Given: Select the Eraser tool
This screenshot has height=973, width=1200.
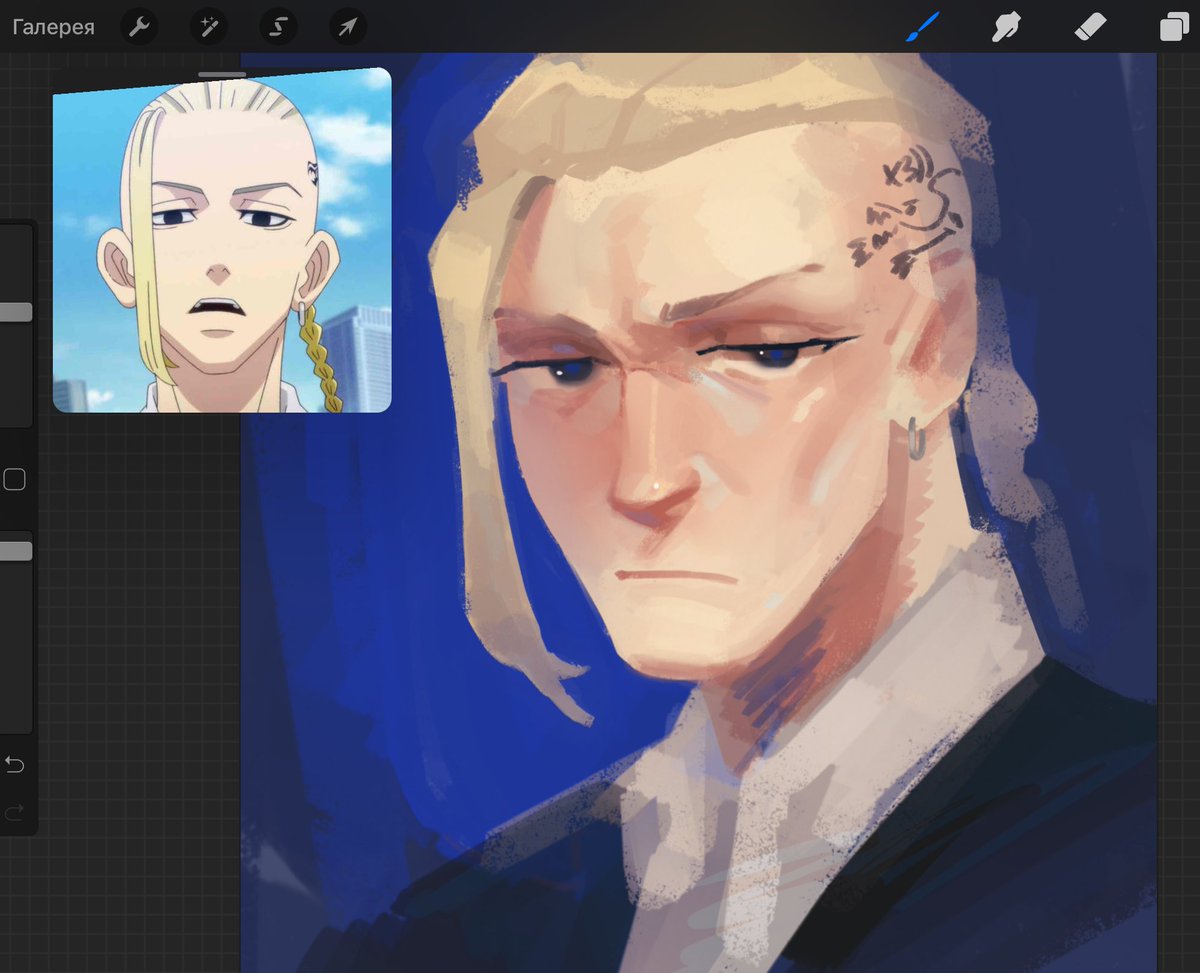Looking at the screenshot, I should [1090, 27].
